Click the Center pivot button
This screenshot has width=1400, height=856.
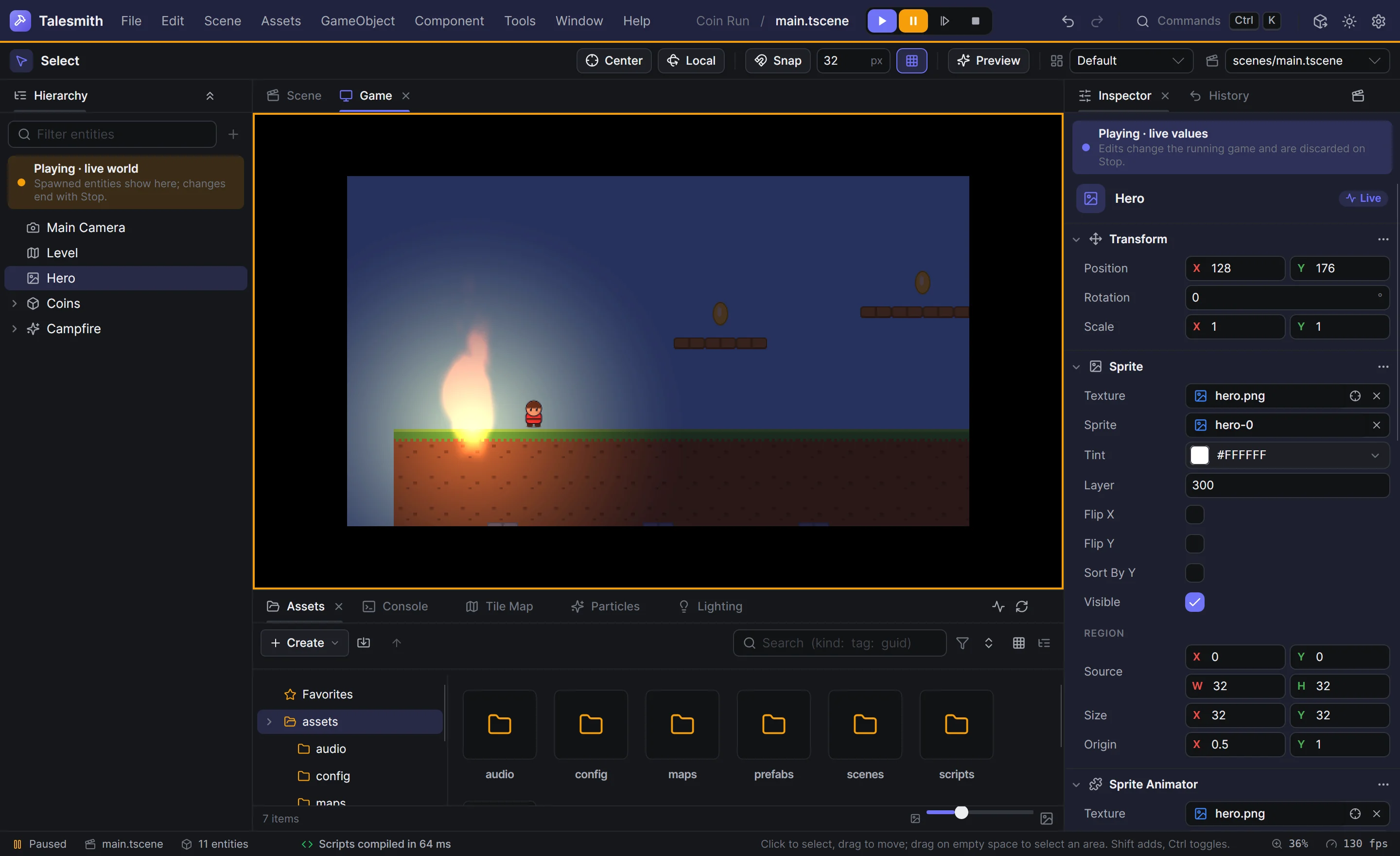(x=613, y=61)
